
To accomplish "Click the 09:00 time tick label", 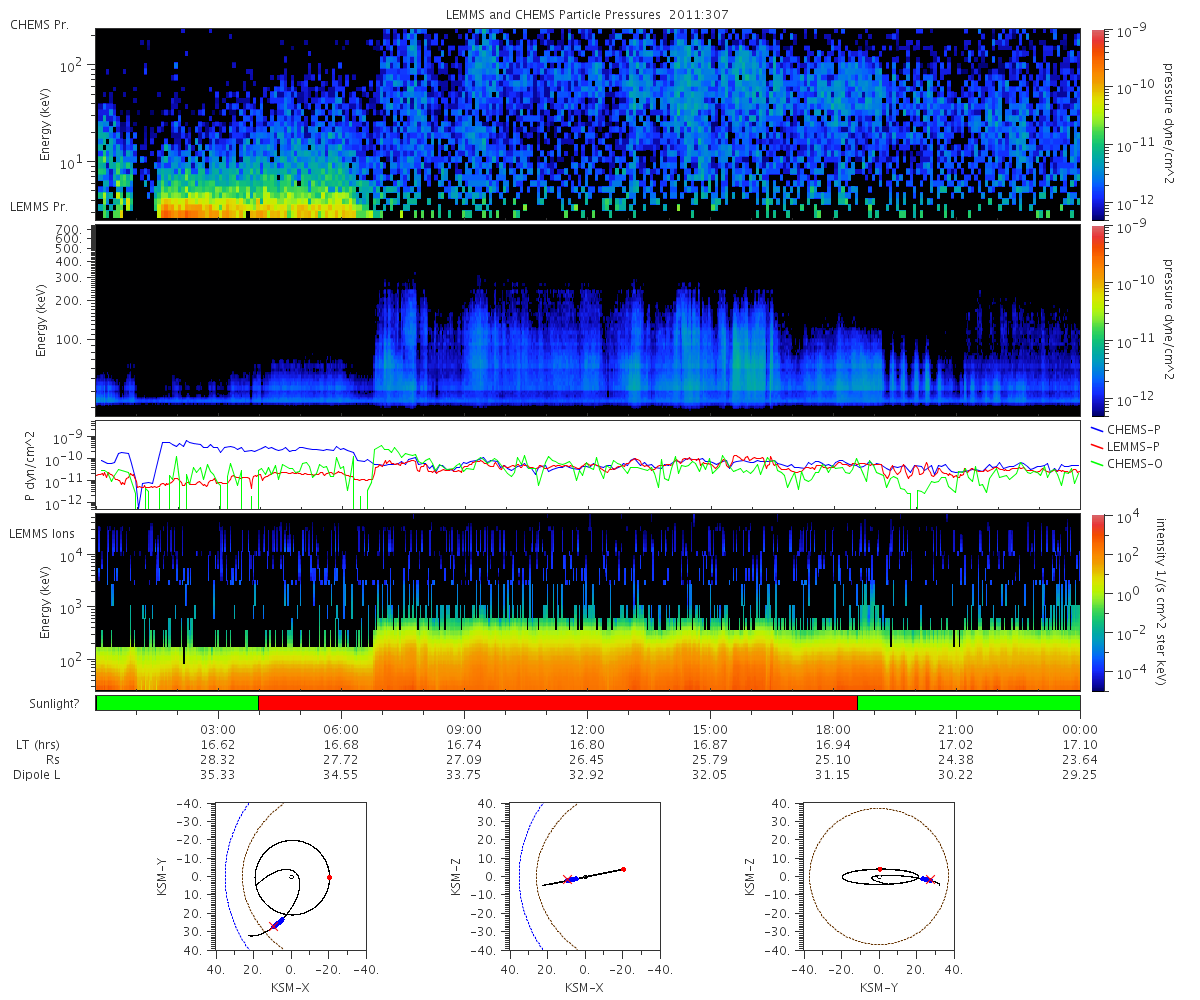I will (x=464, y=730).
